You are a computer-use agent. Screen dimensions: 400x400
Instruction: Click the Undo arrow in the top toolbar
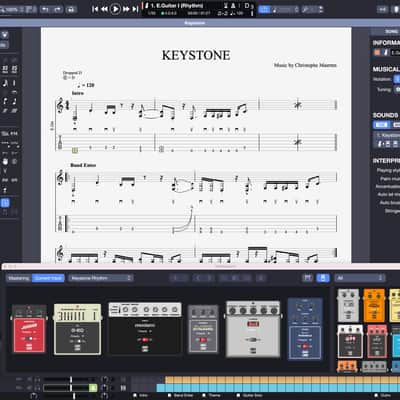[x=45, y=9]
